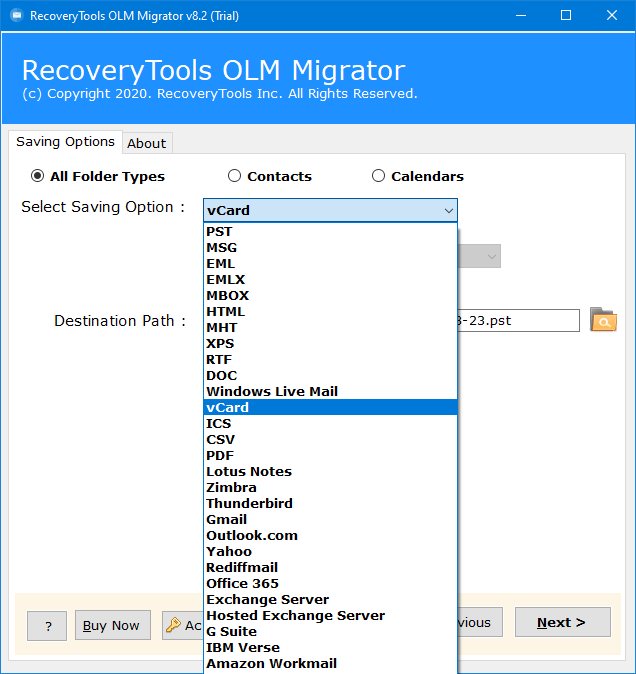636x674 pixels.
Task: Select G Suite entry
Action: pos(330,631)
